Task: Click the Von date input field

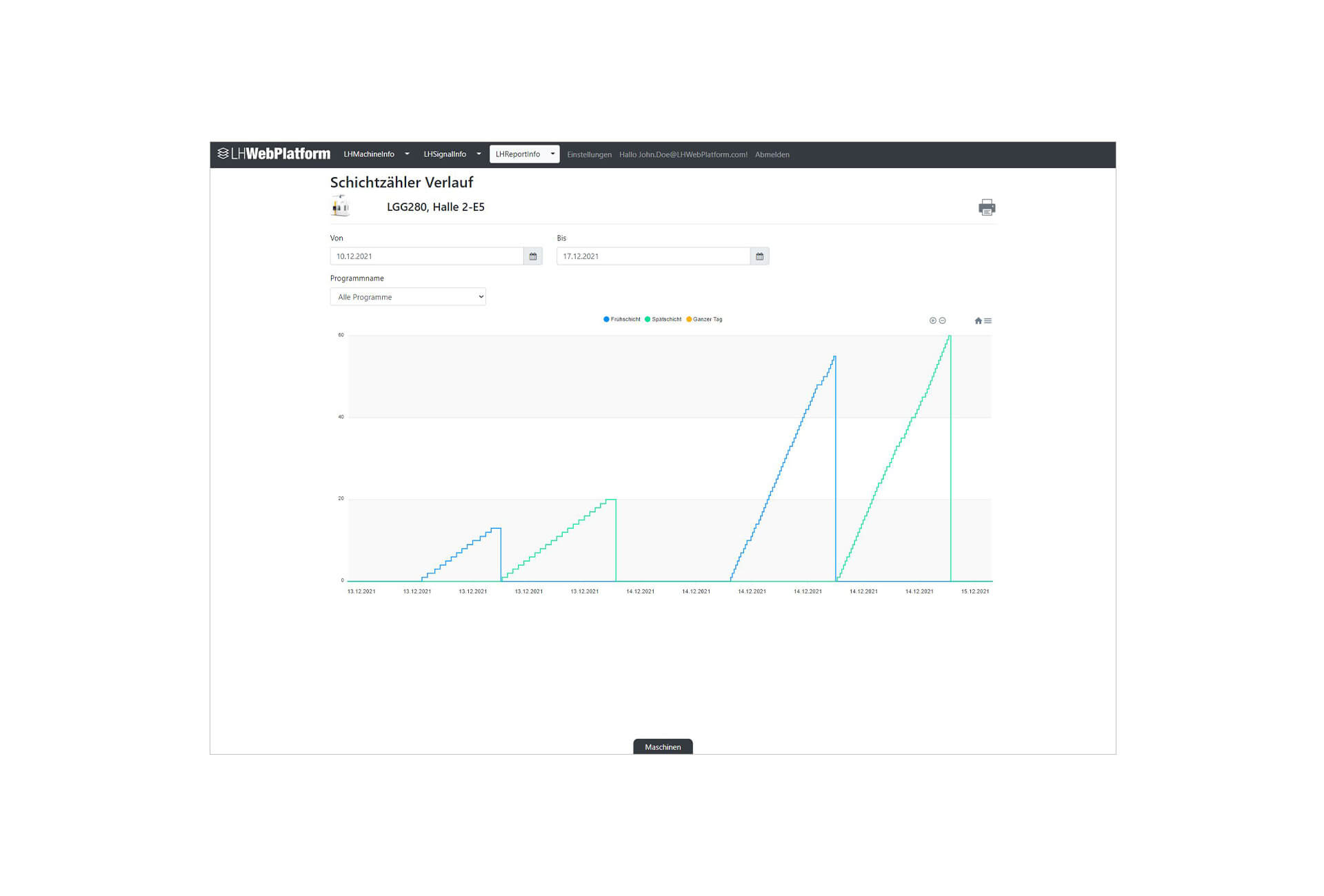Action: [426, 256]
